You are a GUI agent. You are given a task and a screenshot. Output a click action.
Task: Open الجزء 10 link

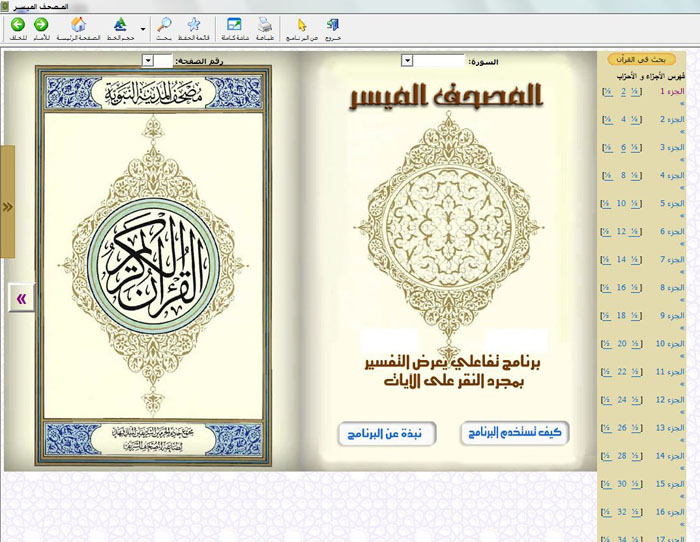coord(671,344)
